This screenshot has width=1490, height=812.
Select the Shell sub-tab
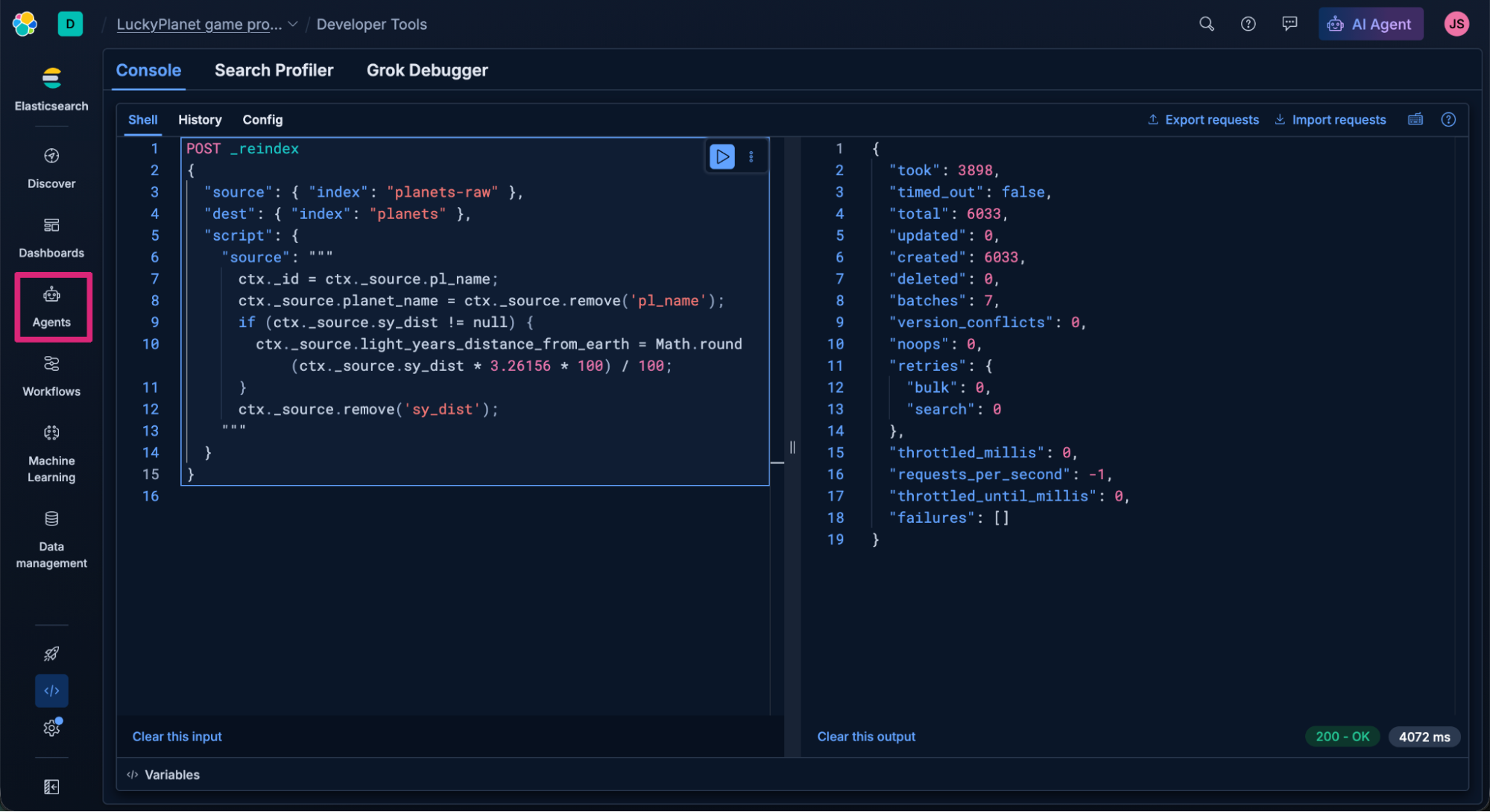tap(142, 119)
